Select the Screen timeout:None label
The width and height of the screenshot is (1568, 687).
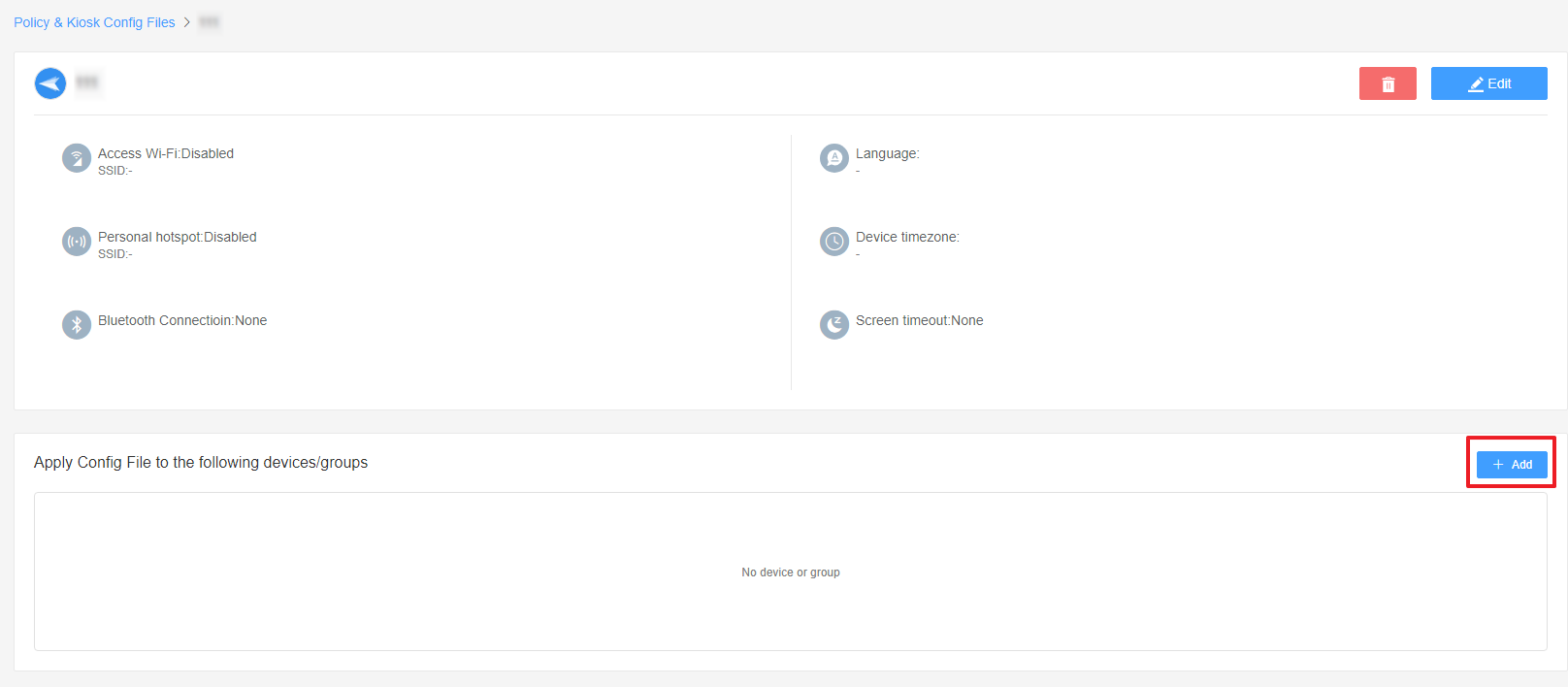pos(919,320)
